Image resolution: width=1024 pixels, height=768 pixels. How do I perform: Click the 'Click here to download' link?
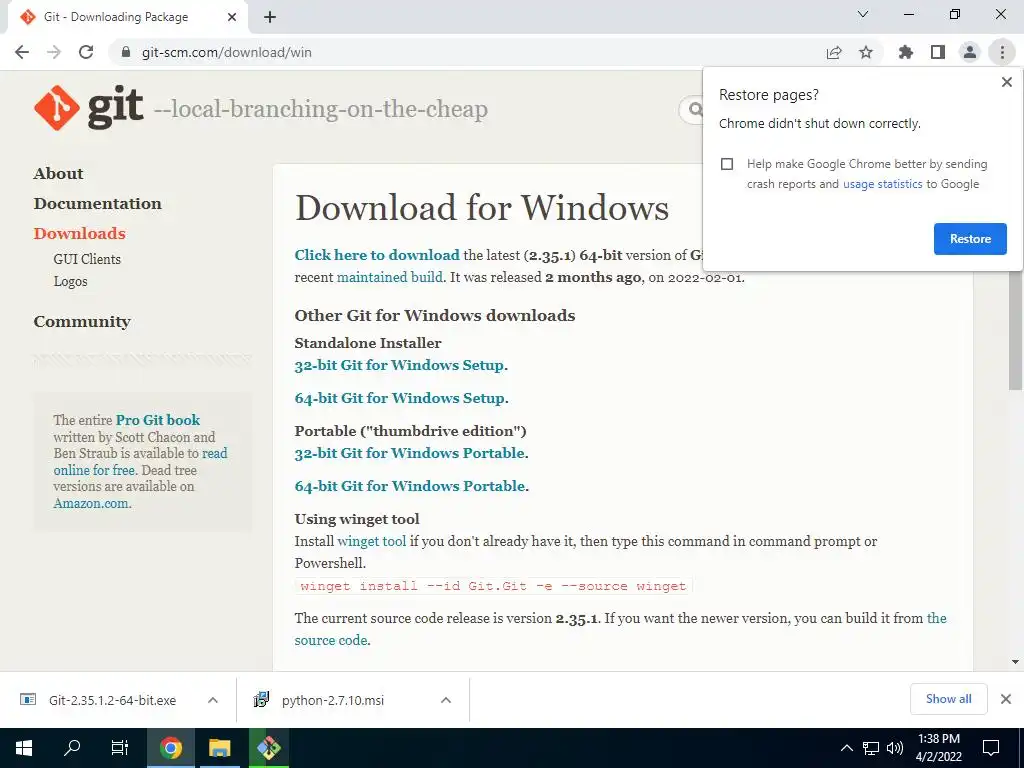click(377, 255)
